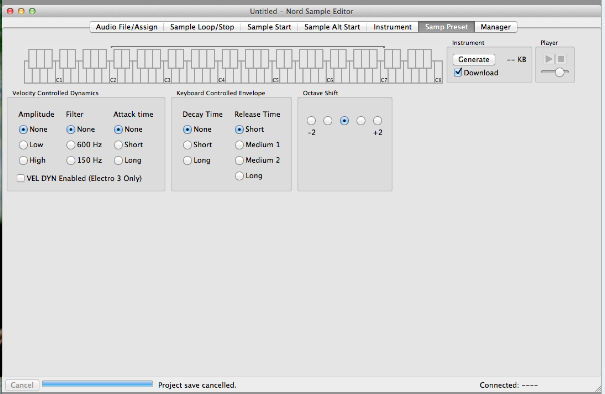Set Octave Shift to -1 radio
The width and height of the screenshot is (605, 394).
pos(328,121)
